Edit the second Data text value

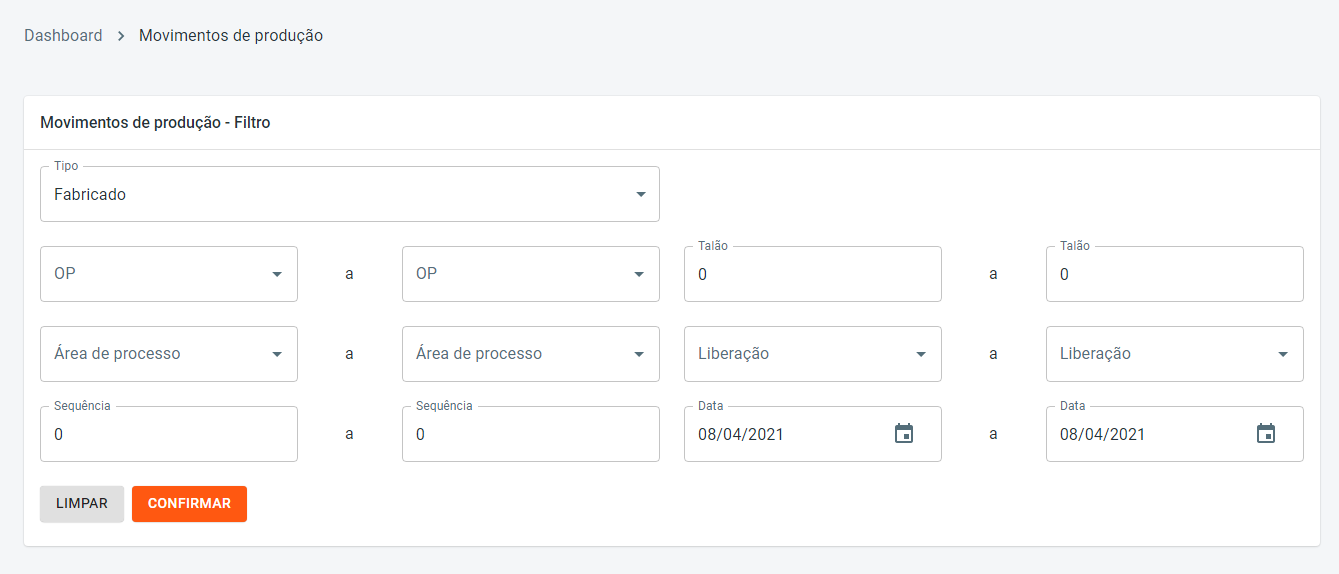click(x=1140, y=434)
